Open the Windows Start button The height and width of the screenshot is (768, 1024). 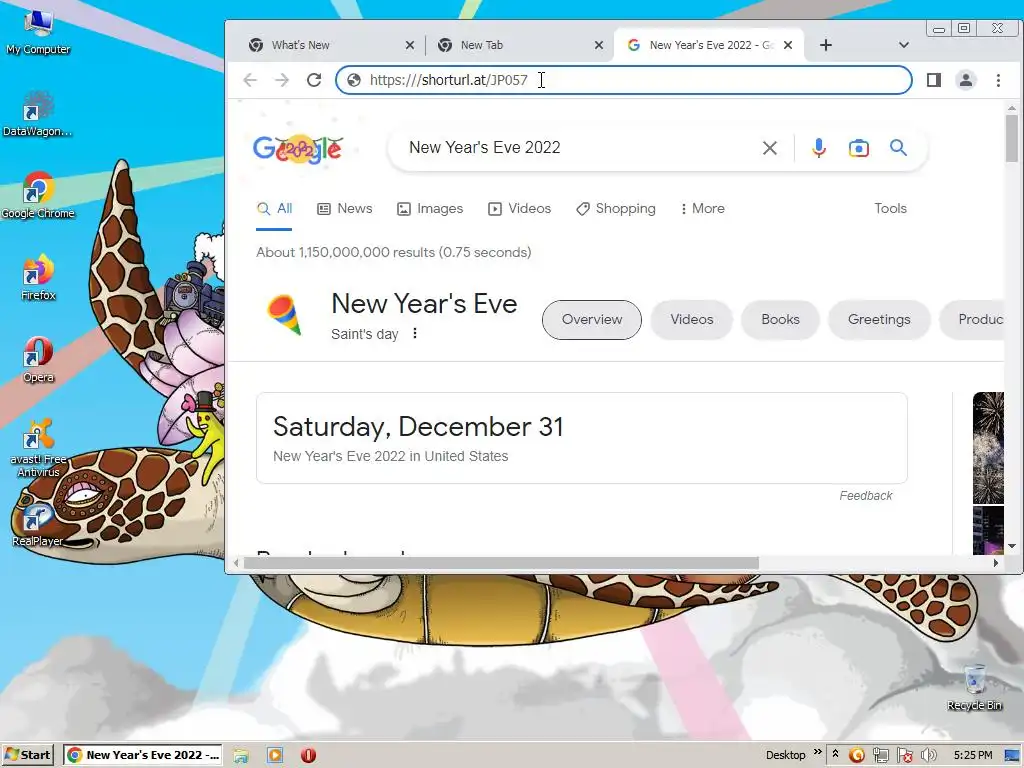pyautogui.click(x=28, y=755)
